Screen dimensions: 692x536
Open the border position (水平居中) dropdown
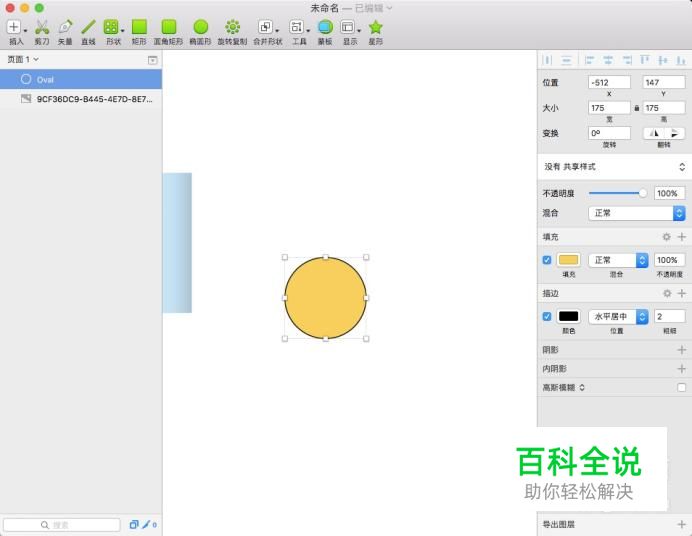(x=618, y=316)
